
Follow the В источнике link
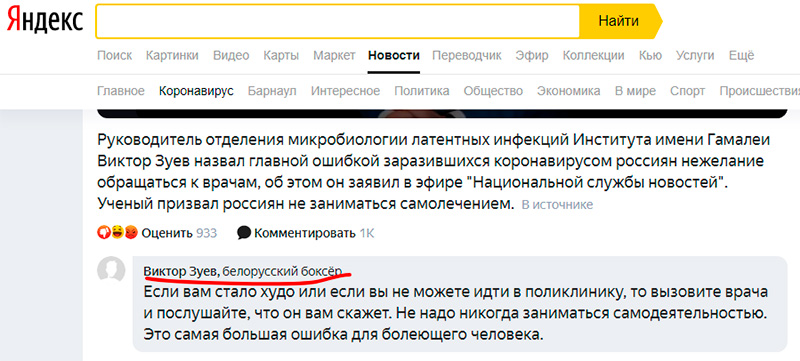(557, 205)
